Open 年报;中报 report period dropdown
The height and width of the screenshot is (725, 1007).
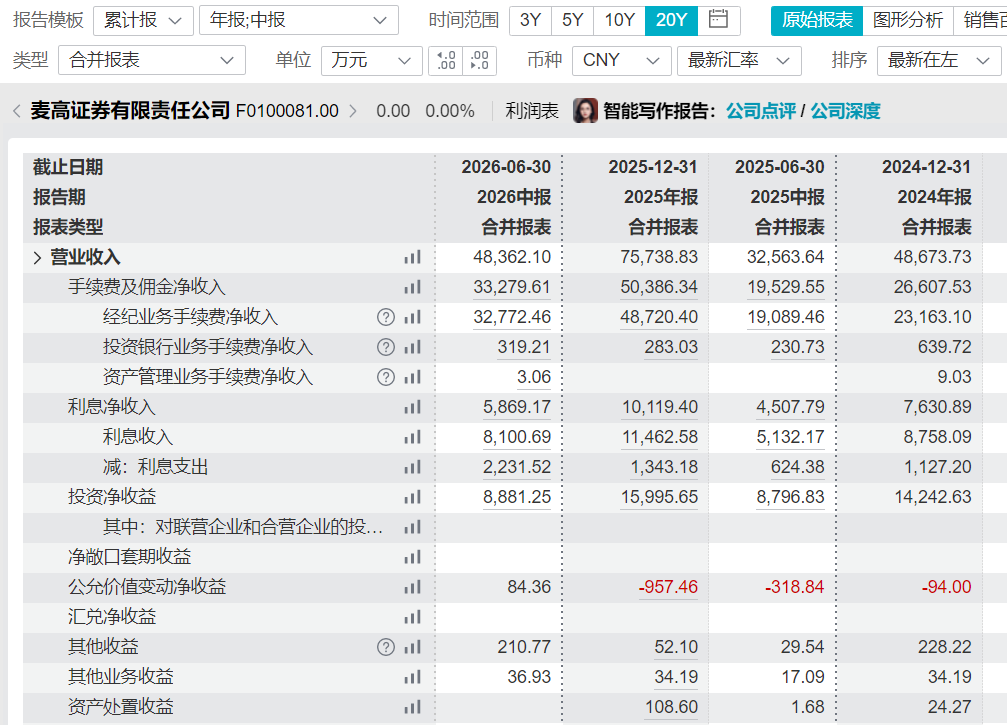[299, 21]
